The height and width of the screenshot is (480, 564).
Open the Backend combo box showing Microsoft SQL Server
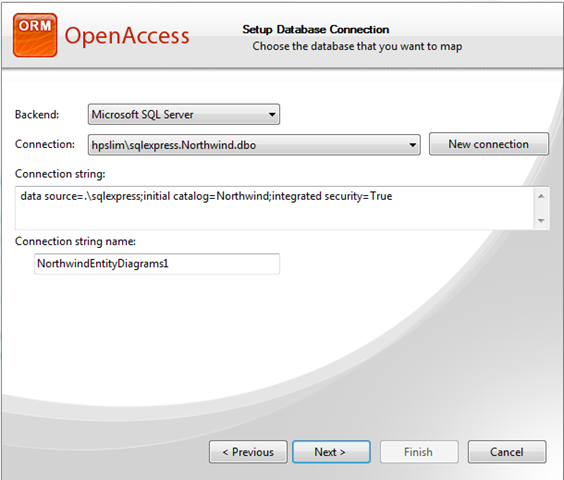[x=184, y=114]
